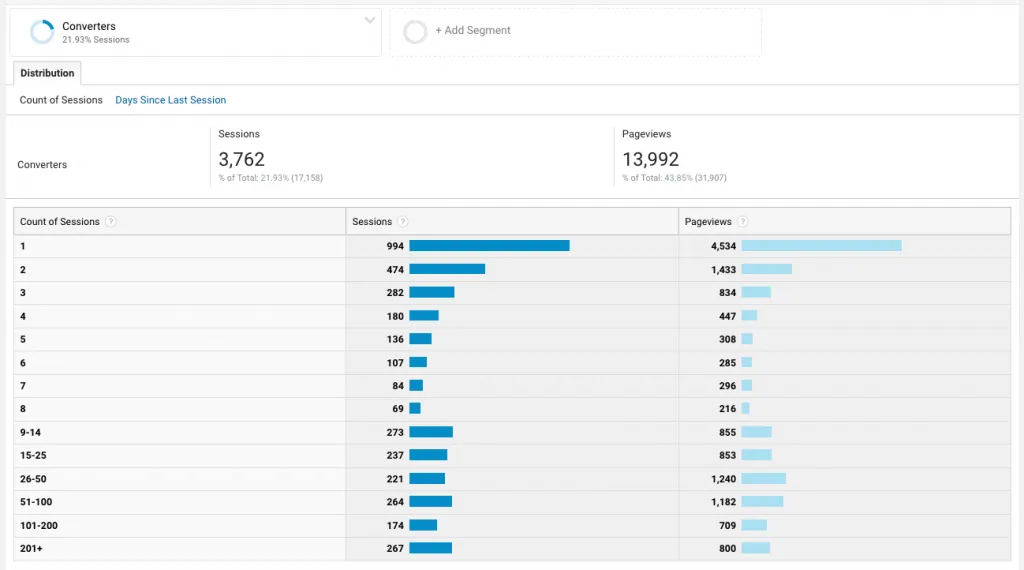
Task: Click the sessions value 84
Action: [x=398, y=386]
